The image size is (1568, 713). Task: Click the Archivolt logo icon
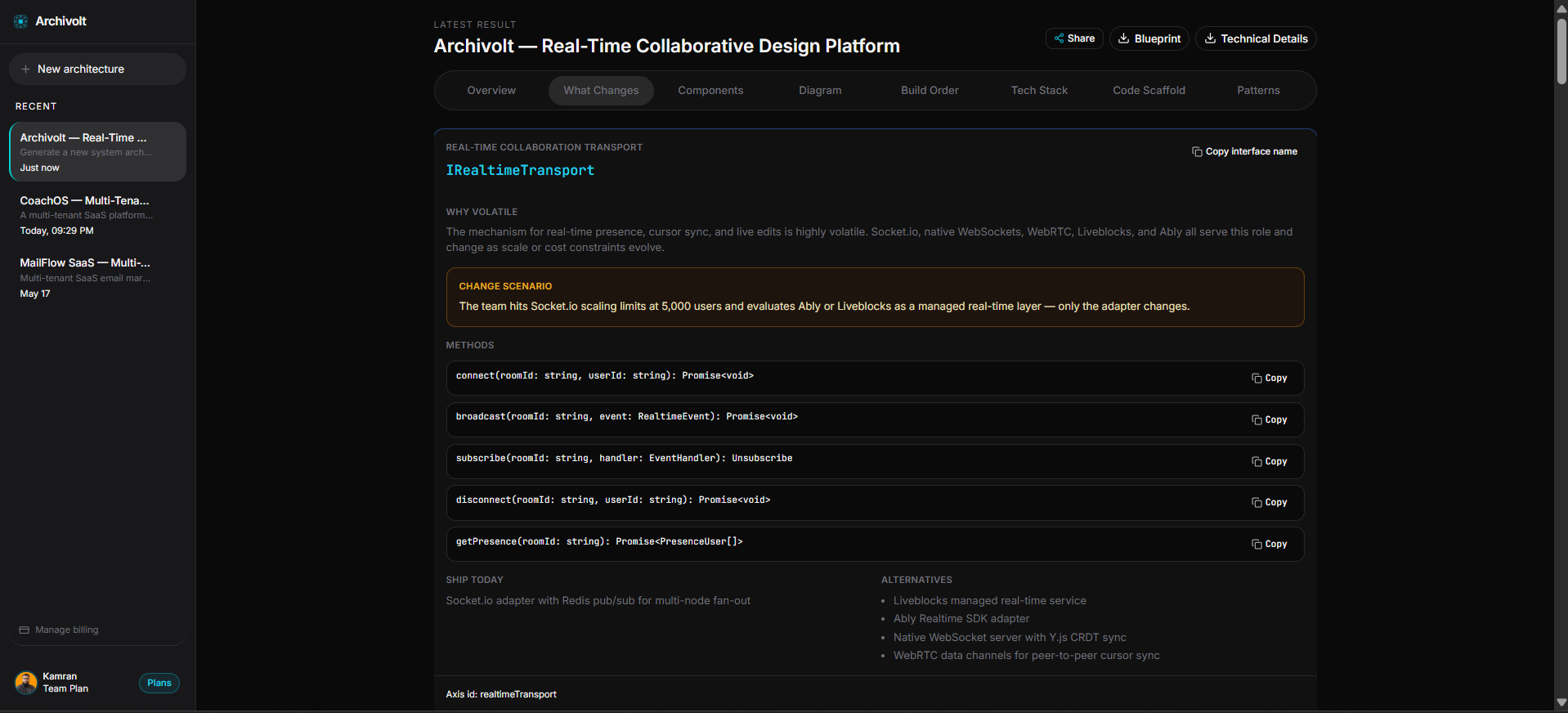click(20, 21)
